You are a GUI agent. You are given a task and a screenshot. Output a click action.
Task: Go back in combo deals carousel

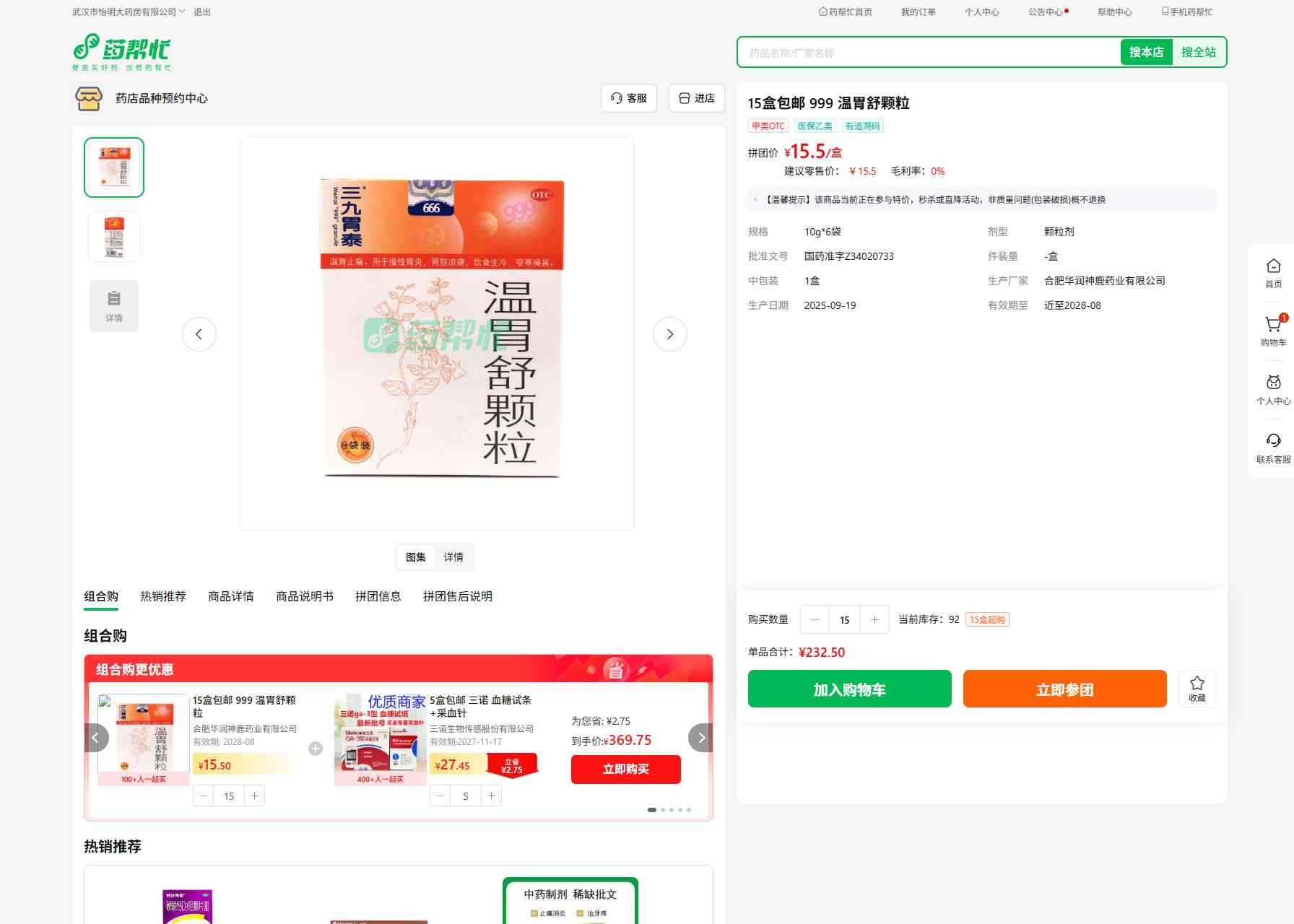(96, 738)
